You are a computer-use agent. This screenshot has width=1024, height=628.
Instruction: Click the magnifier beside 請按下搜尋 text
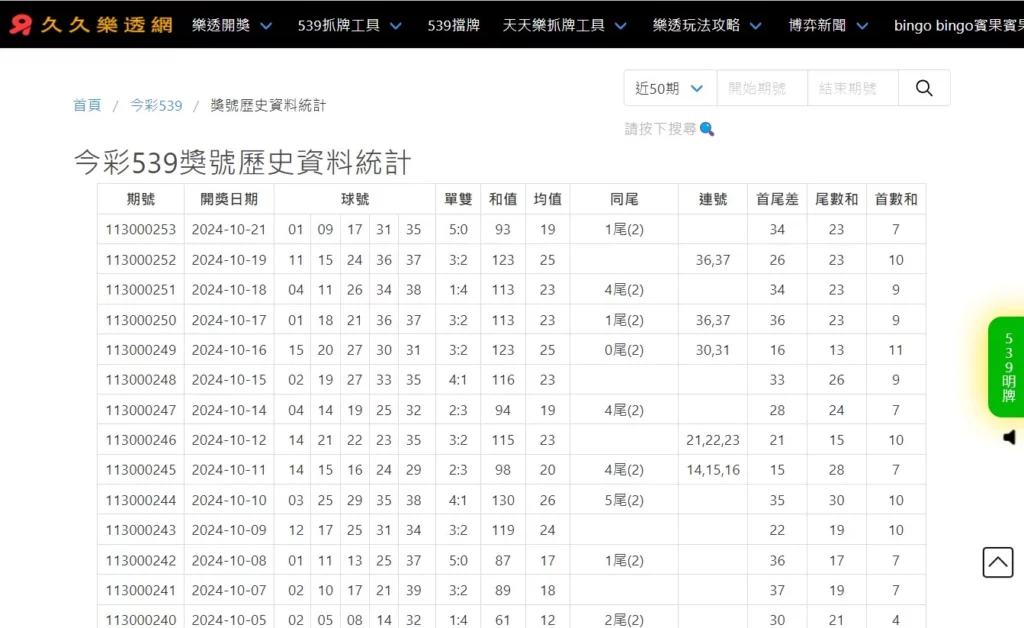pos(707,129)
